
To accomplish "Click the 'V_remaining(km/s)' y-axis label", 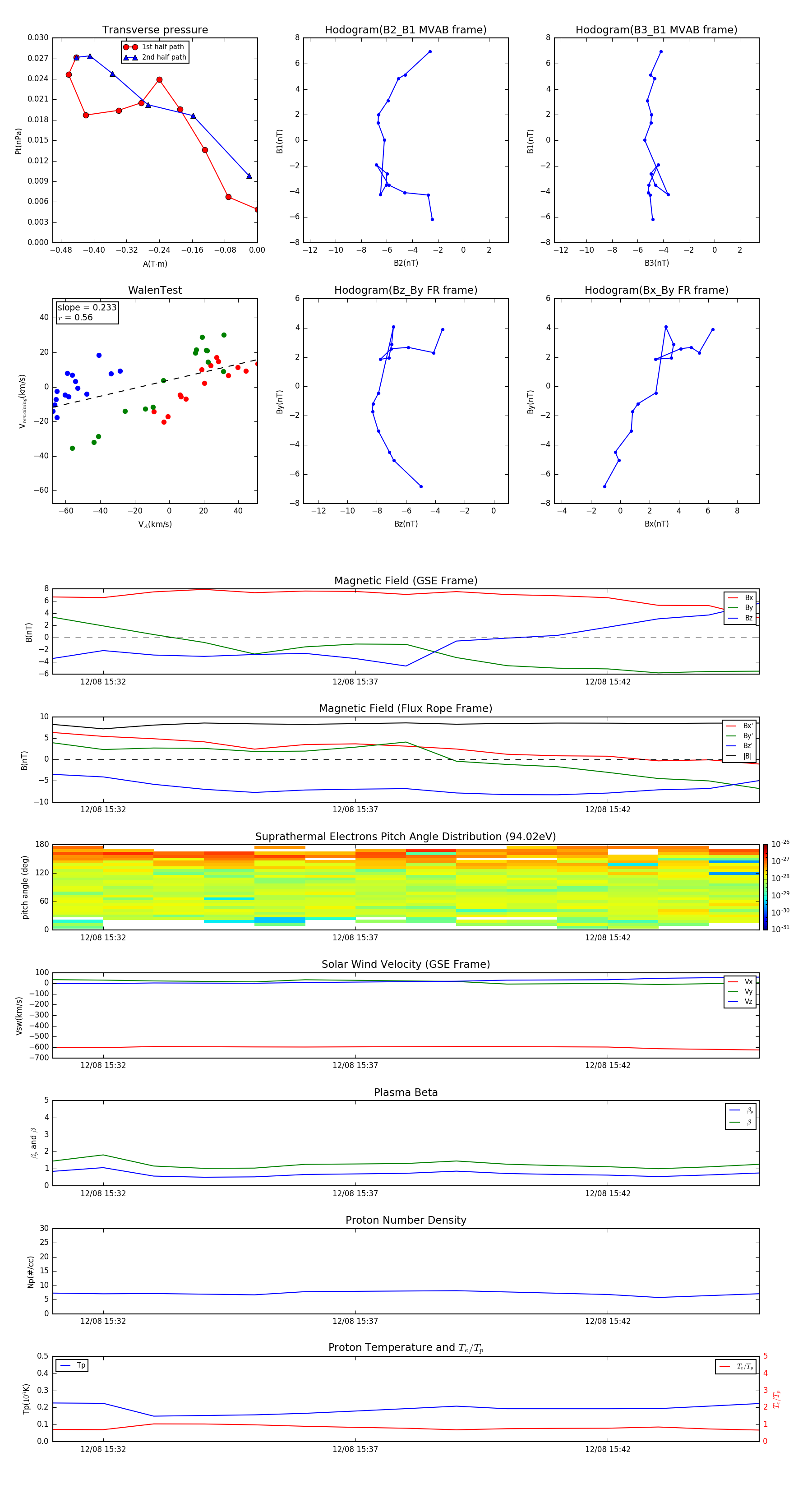I will (x=22, y=401).
